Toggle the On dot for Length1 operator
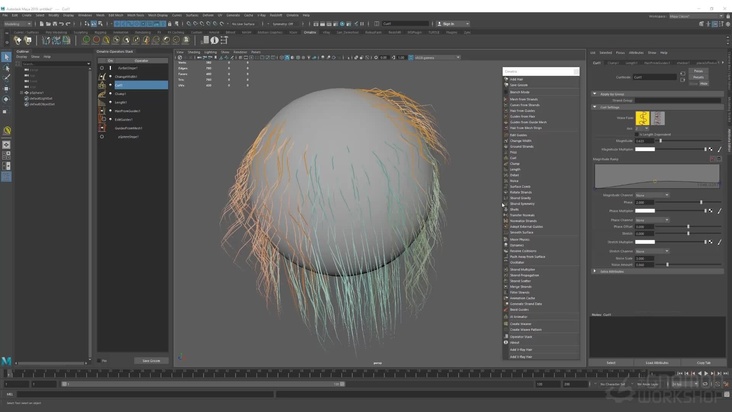The height and width of the screenshot is (412, 732). tap(111, 102)
